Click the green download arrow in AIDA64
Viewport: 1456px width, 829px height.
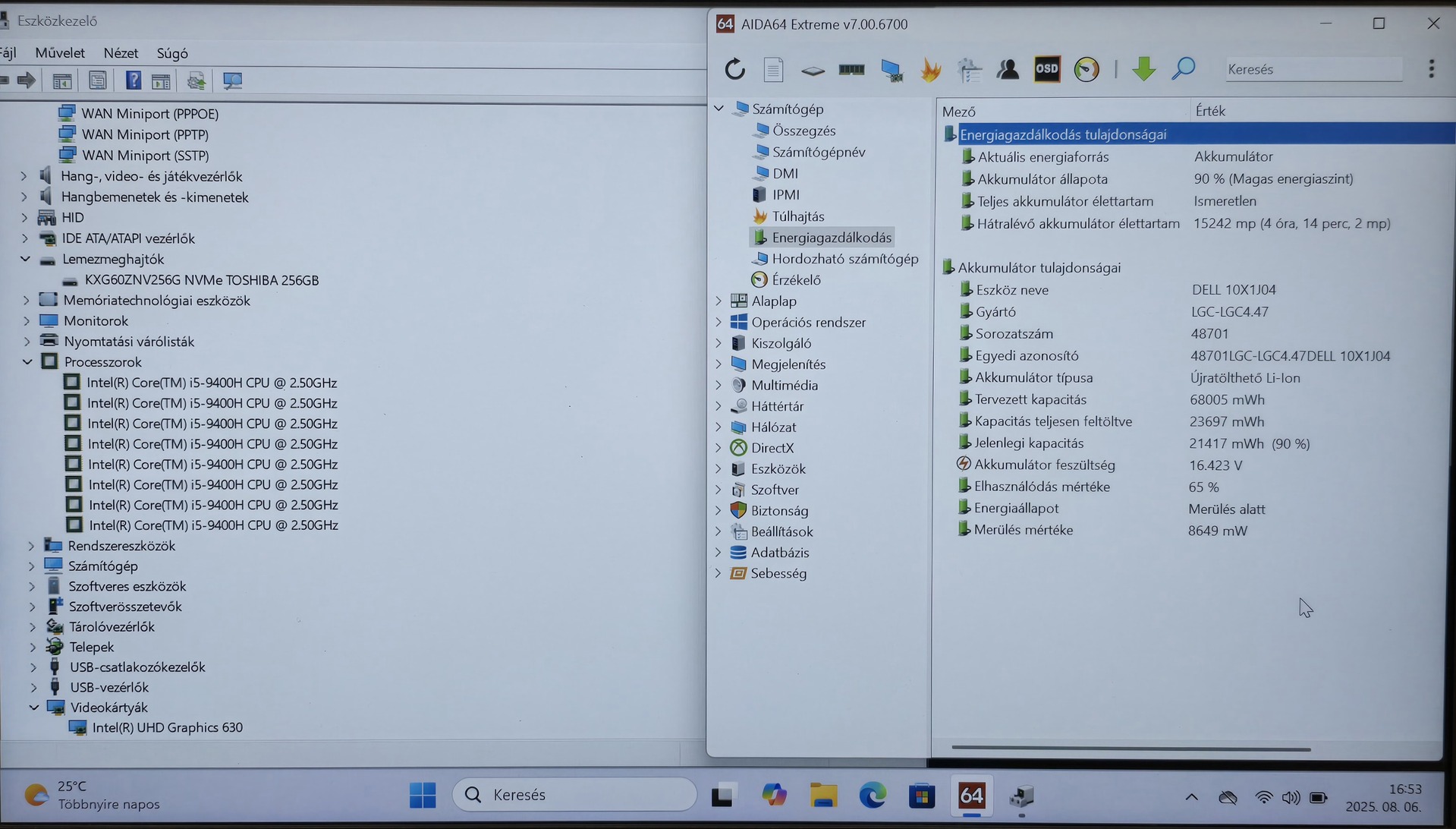point(1143,69)
